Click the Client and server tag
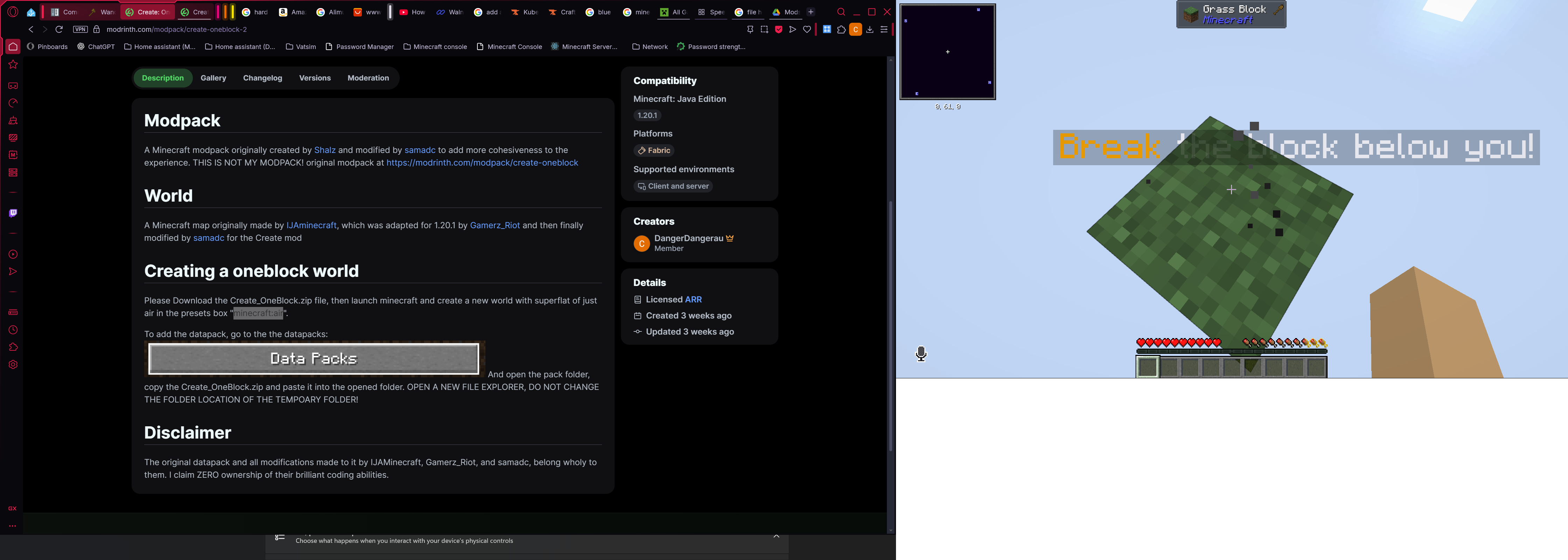Image resolution: width=1568 pixels, height=560 pixels. click(673, 186)
